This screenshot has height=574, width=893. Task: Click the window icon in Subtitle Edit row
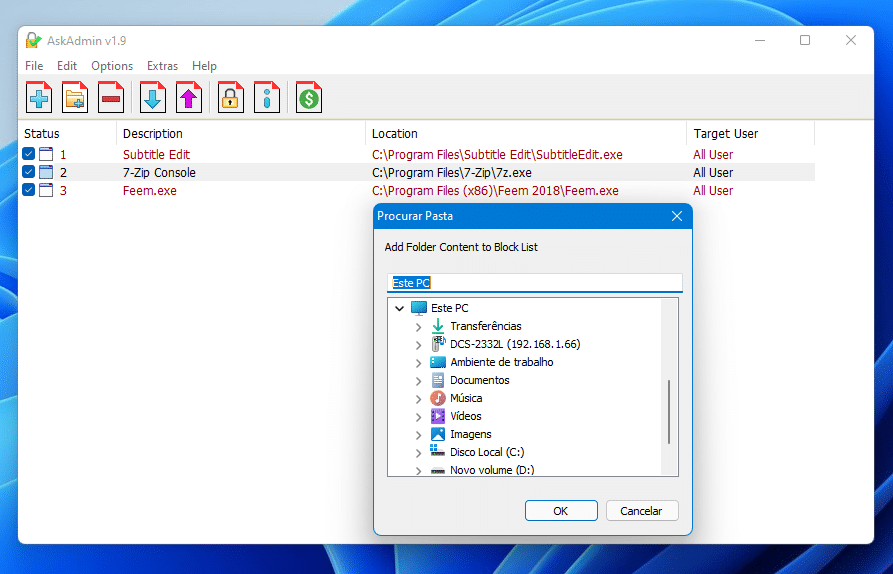[46, 154]
